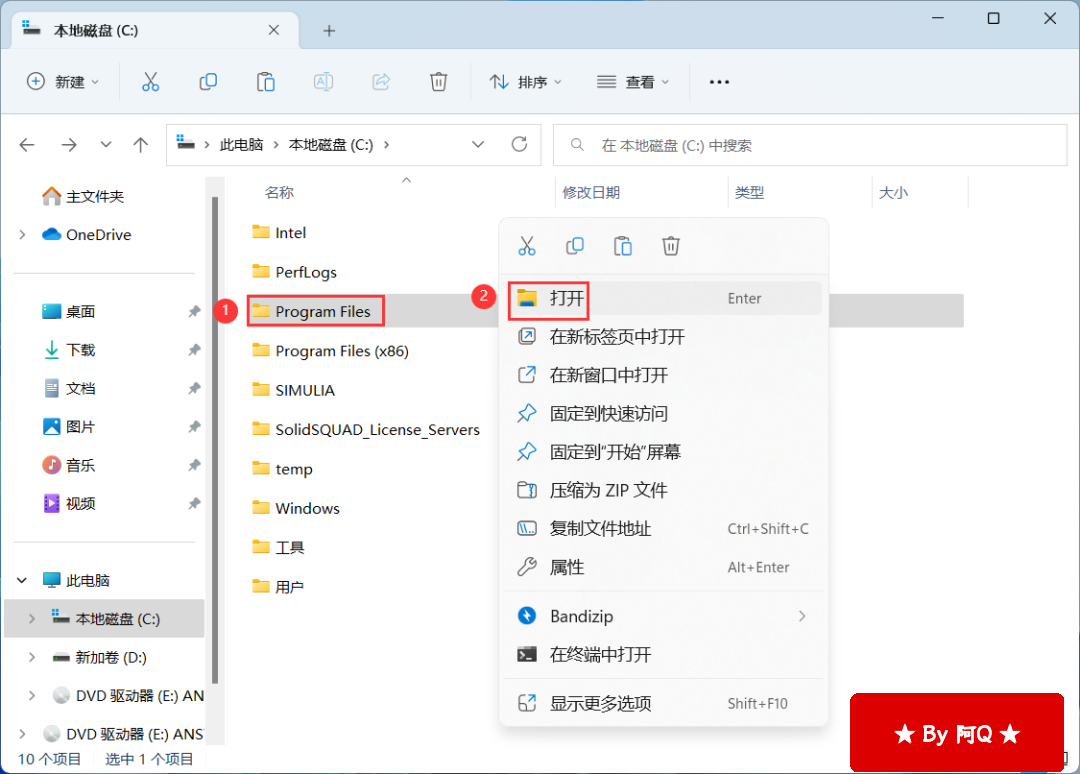
Task: Click the Copy icon in the context menu
Action: (x=575, y=246)
